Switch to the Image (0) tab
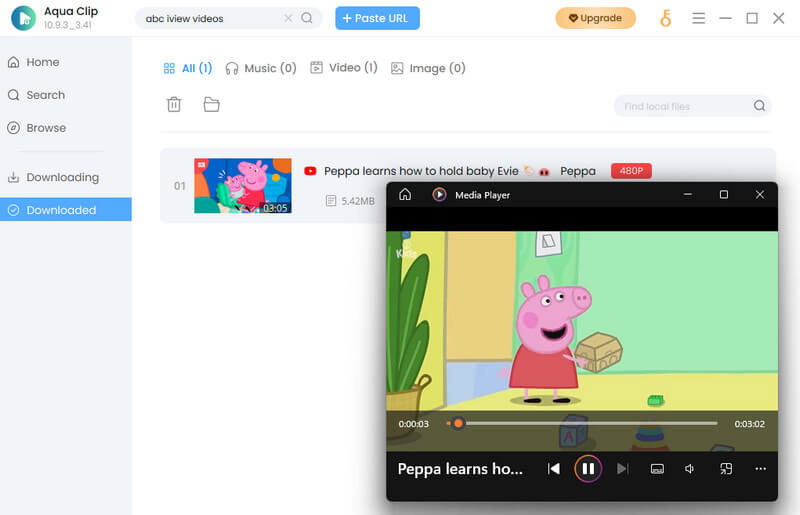Image resolution: width=800 pixels, height=515 pixels. point(428,68)
